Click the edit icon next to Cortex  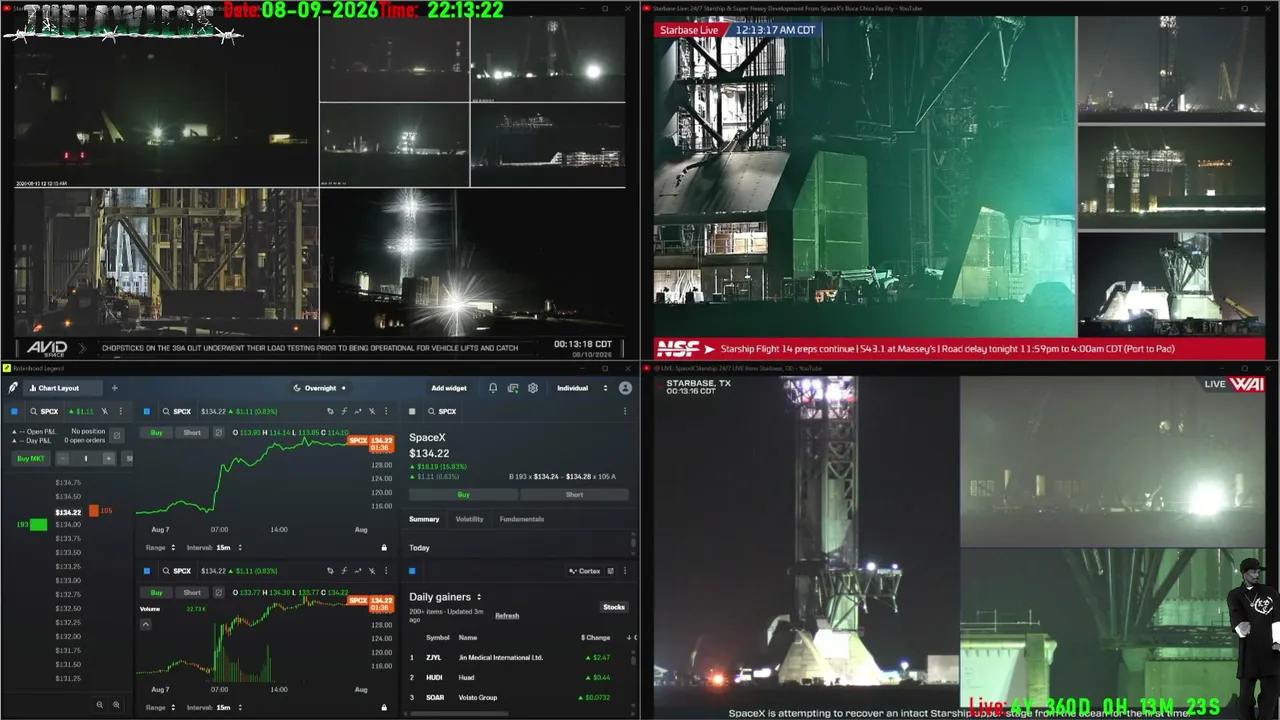pos(611,571)
